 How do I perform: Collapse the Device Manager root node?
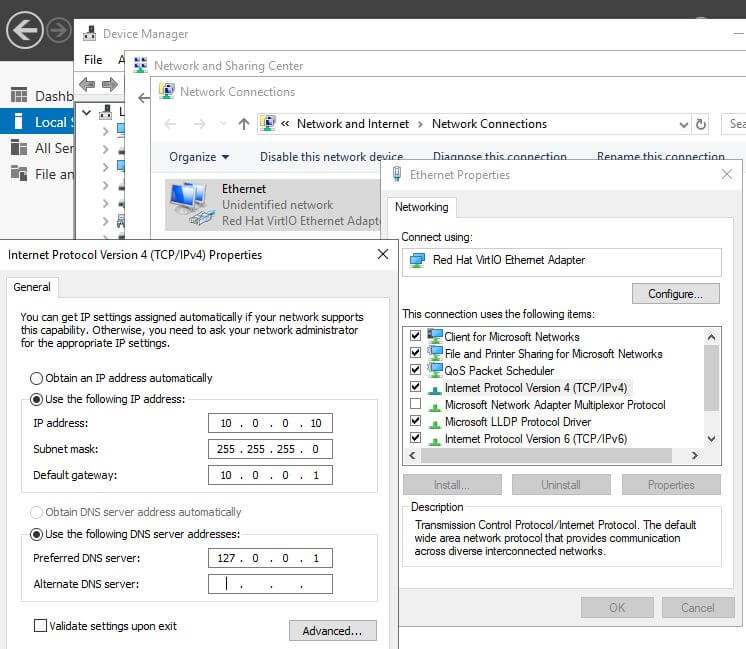pyautogui.click(x=87, y=113)
